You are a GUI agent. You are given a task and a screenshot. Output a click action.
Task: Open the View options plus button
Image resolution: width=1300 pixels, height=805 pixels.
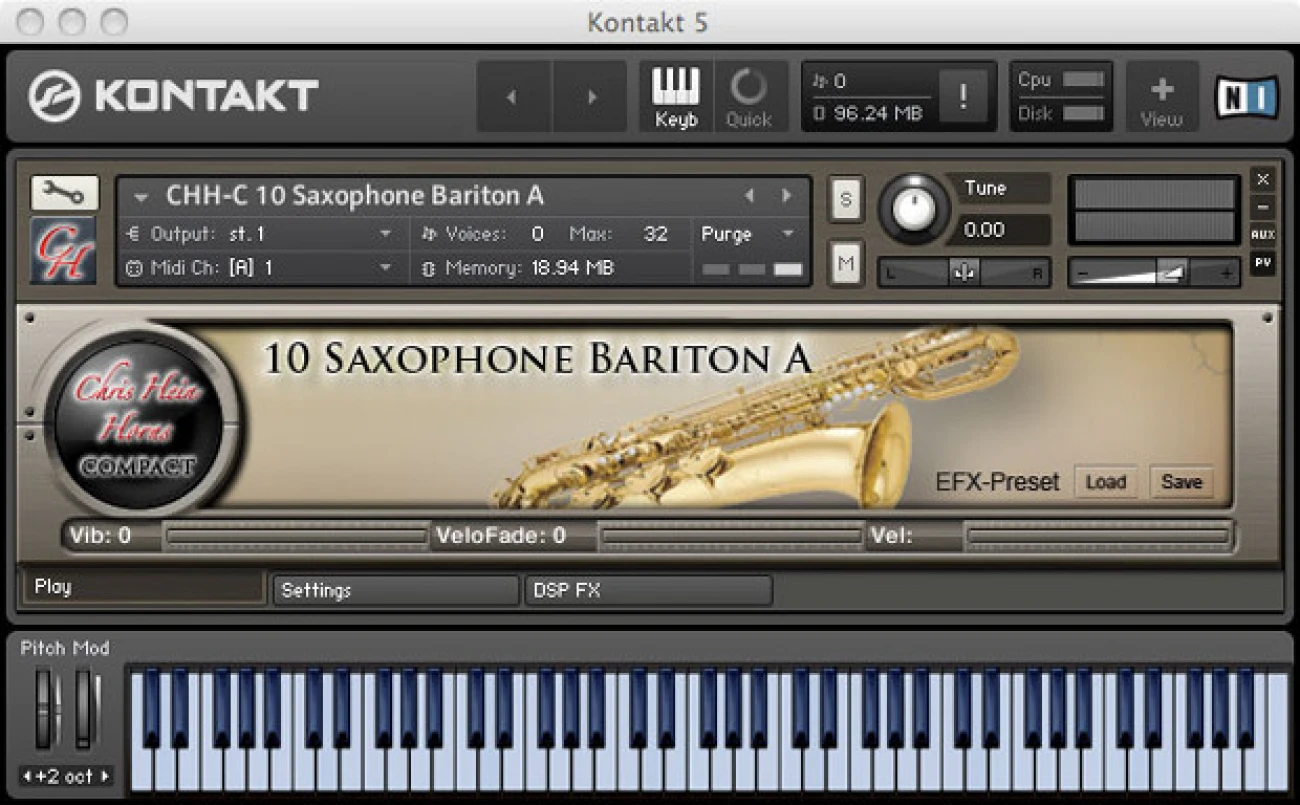(x=1161, y=97)
